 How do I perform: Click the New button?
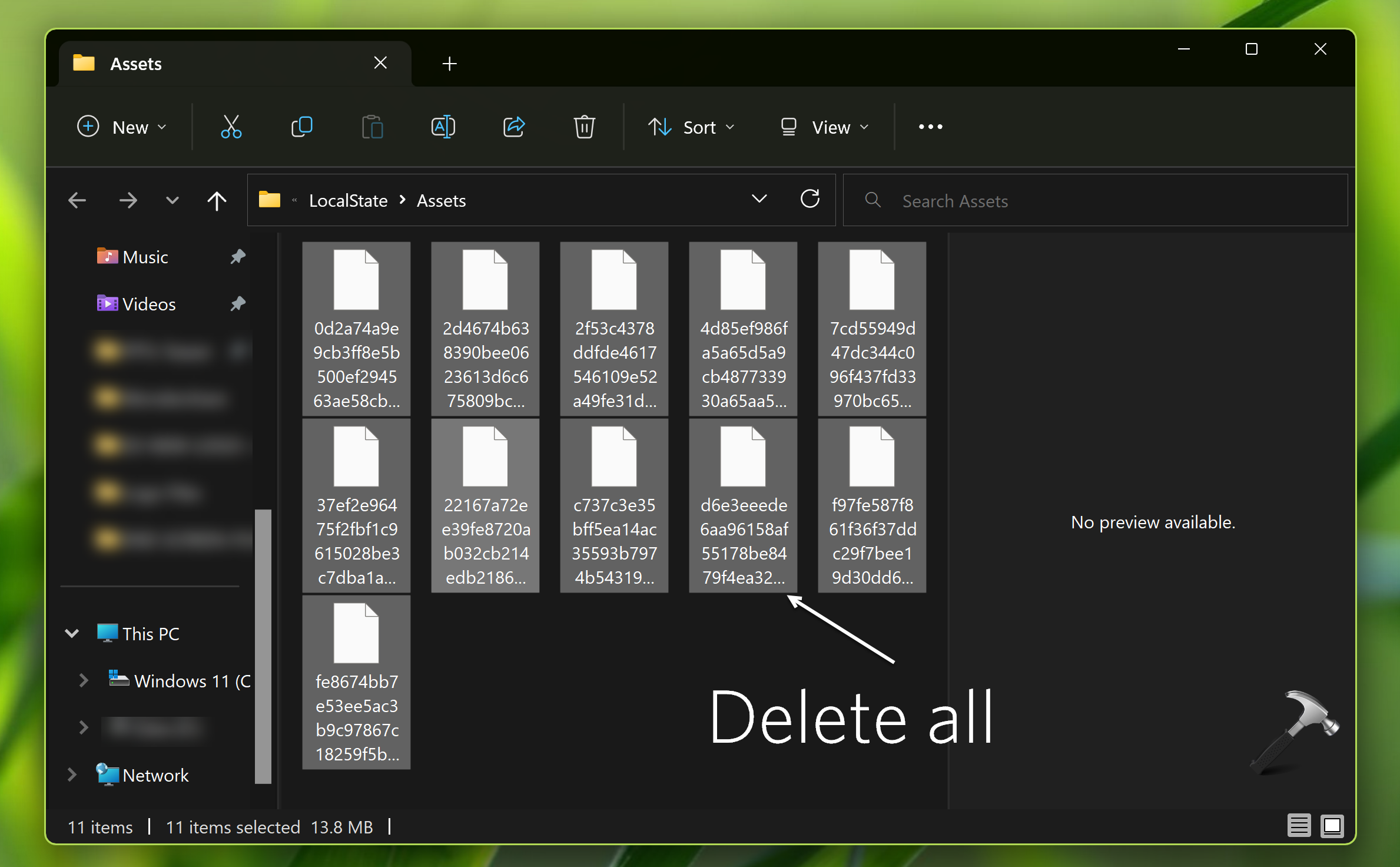tap(122, 127)
